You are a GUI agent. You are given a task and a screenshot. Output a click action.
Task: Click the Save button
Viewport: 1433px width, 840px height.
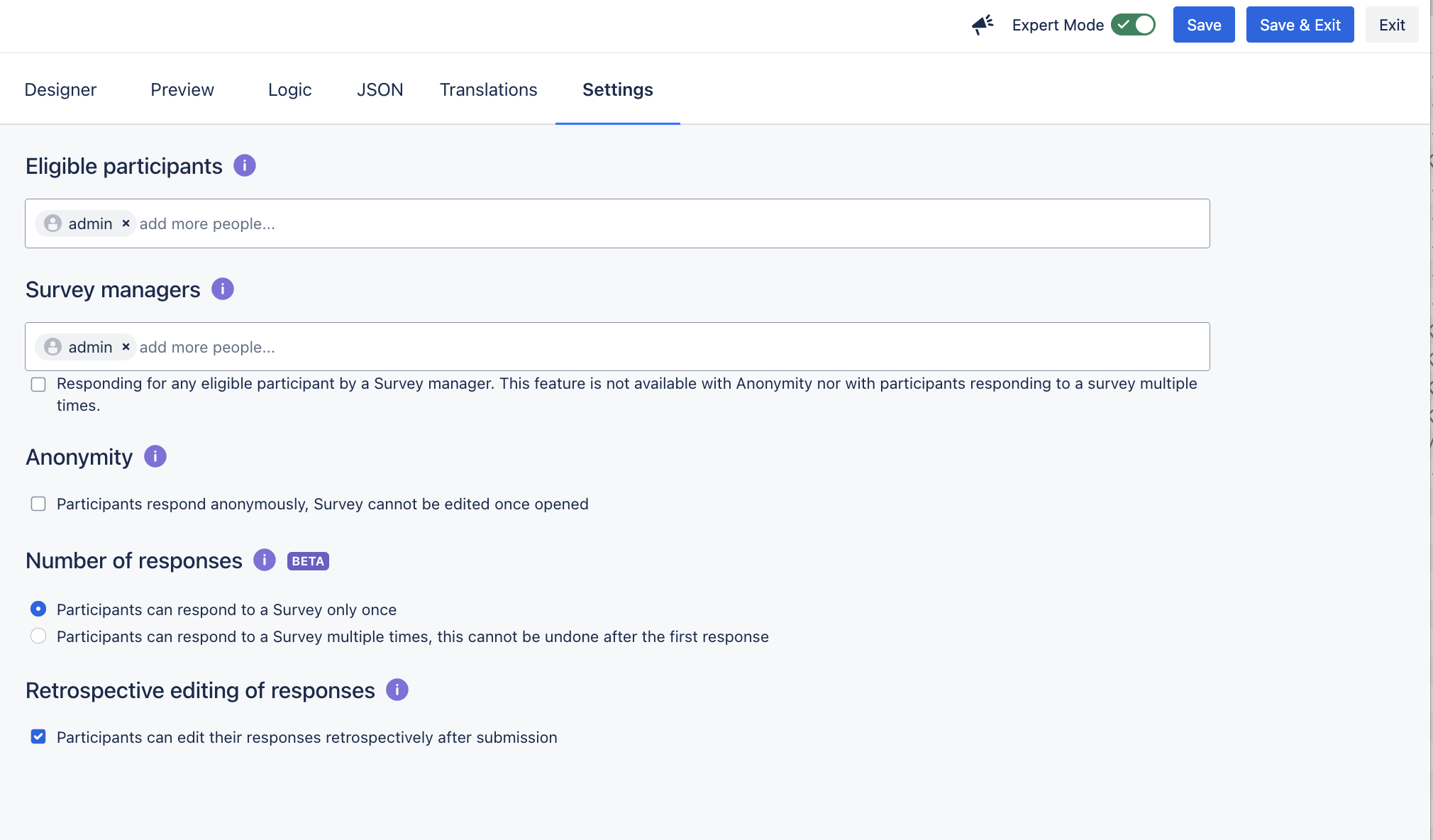click(x=1204, y=25)
